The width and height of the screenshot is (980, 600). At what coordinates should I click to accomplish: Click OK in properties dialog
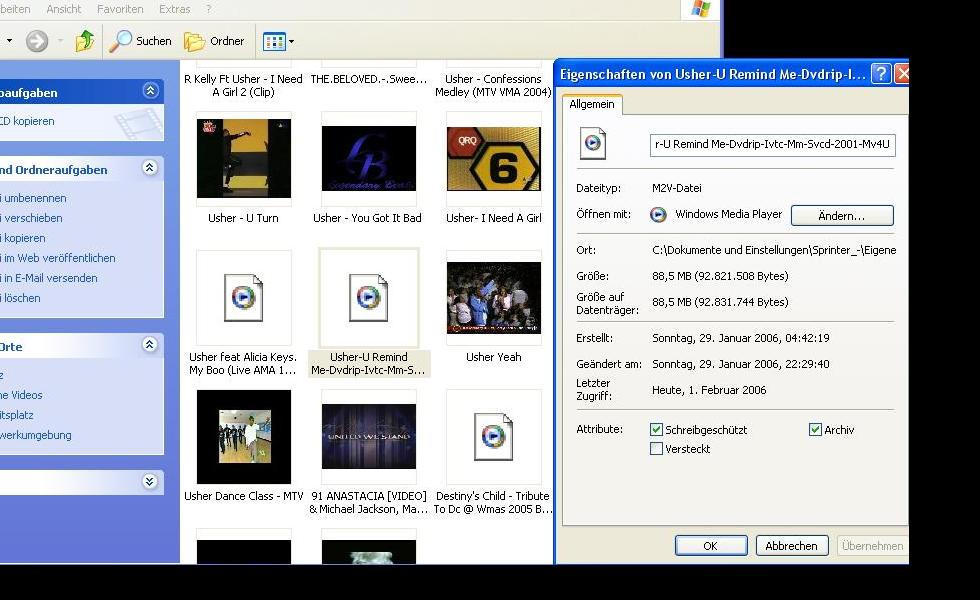point(711,546)
